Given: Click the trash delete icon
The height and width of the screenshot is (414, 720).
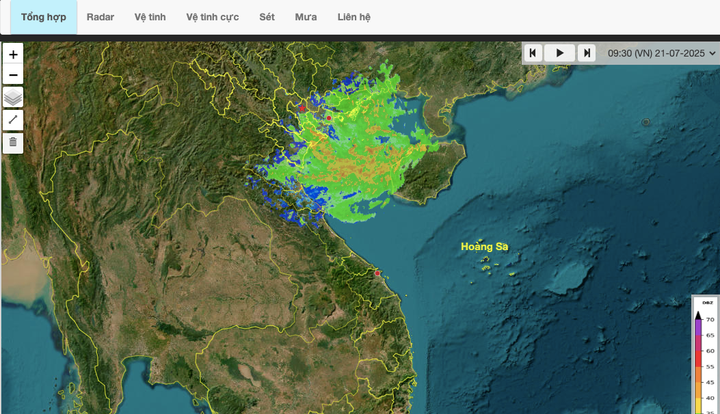Looking at the screenshot, I should click(13, 142).
